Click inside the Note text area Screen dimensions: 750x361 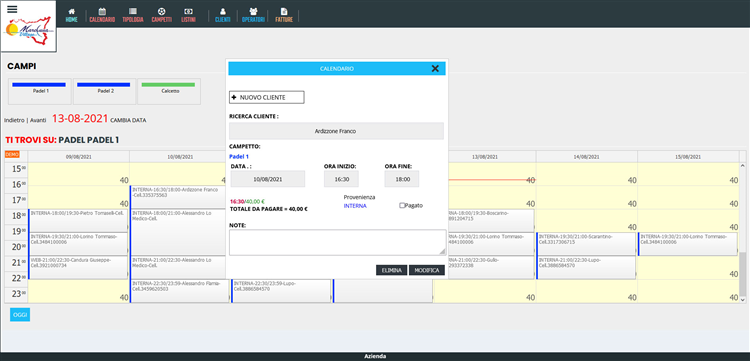pyautogui.click(x=337, y=242)
